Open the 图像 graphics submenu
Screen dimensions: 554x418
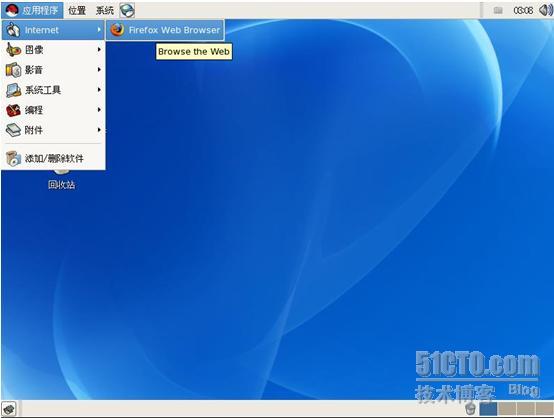tap(53, 50)
